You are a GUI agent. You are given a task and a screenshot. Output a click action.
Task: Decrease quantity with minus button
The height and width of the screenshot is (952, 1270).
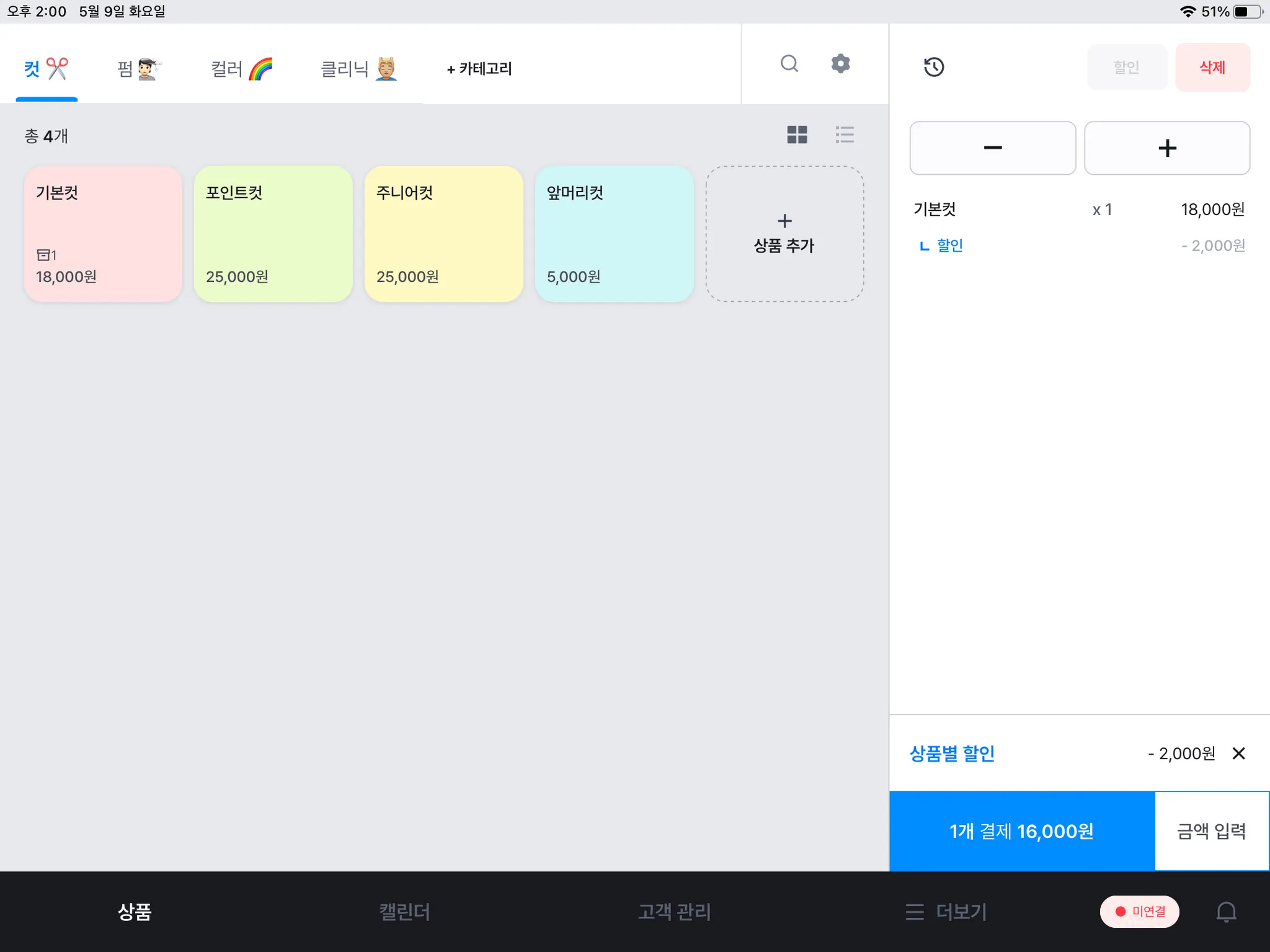point(992,148)
